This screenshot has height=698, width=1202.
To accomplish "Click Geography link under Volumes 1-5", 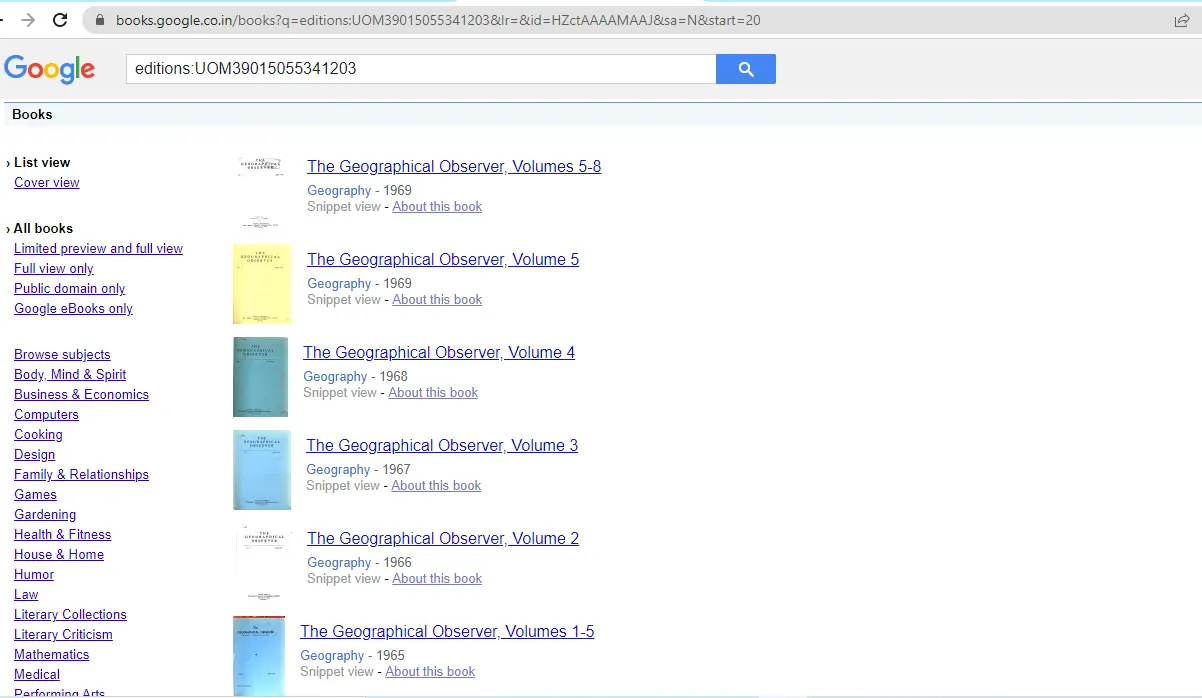I will click(x=332, y=656).
